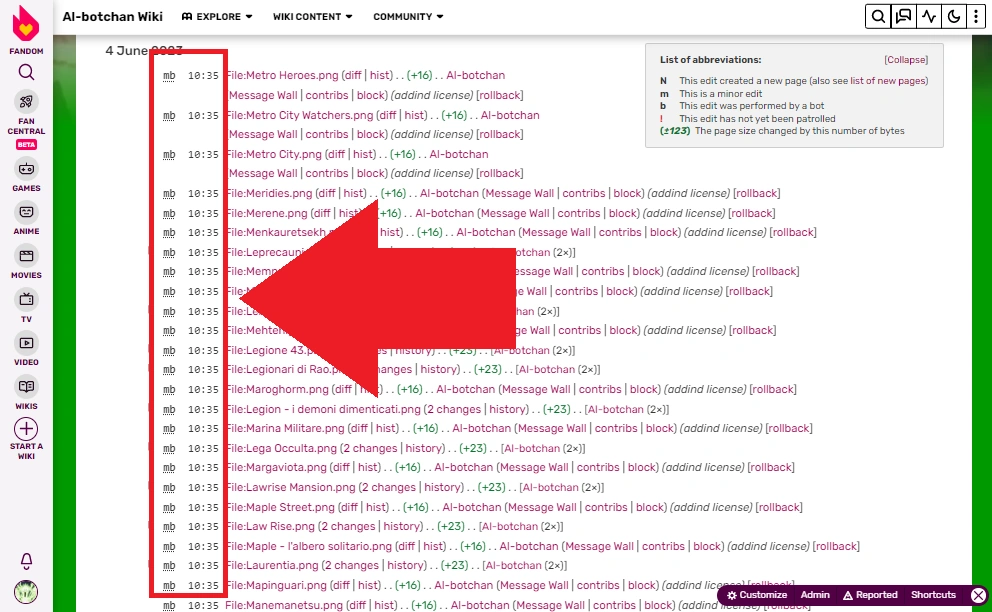Open Customize in the bottom toolbar
This screenshot has width=992, height=612.
pyautogui.click(x=757, y=595)
